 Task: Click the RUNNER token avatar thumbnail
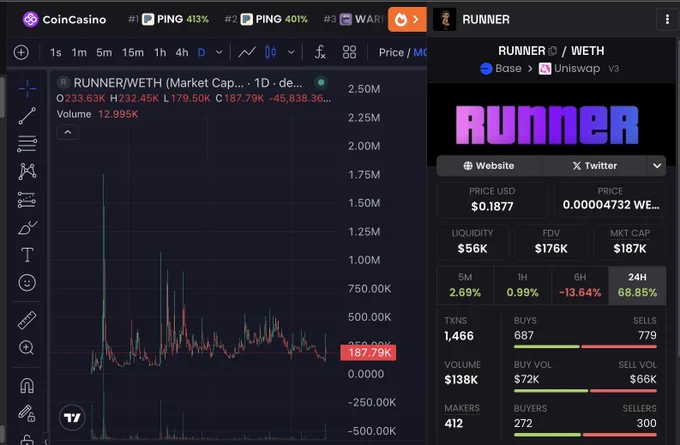pyautogui.click(x=445, y=19)
